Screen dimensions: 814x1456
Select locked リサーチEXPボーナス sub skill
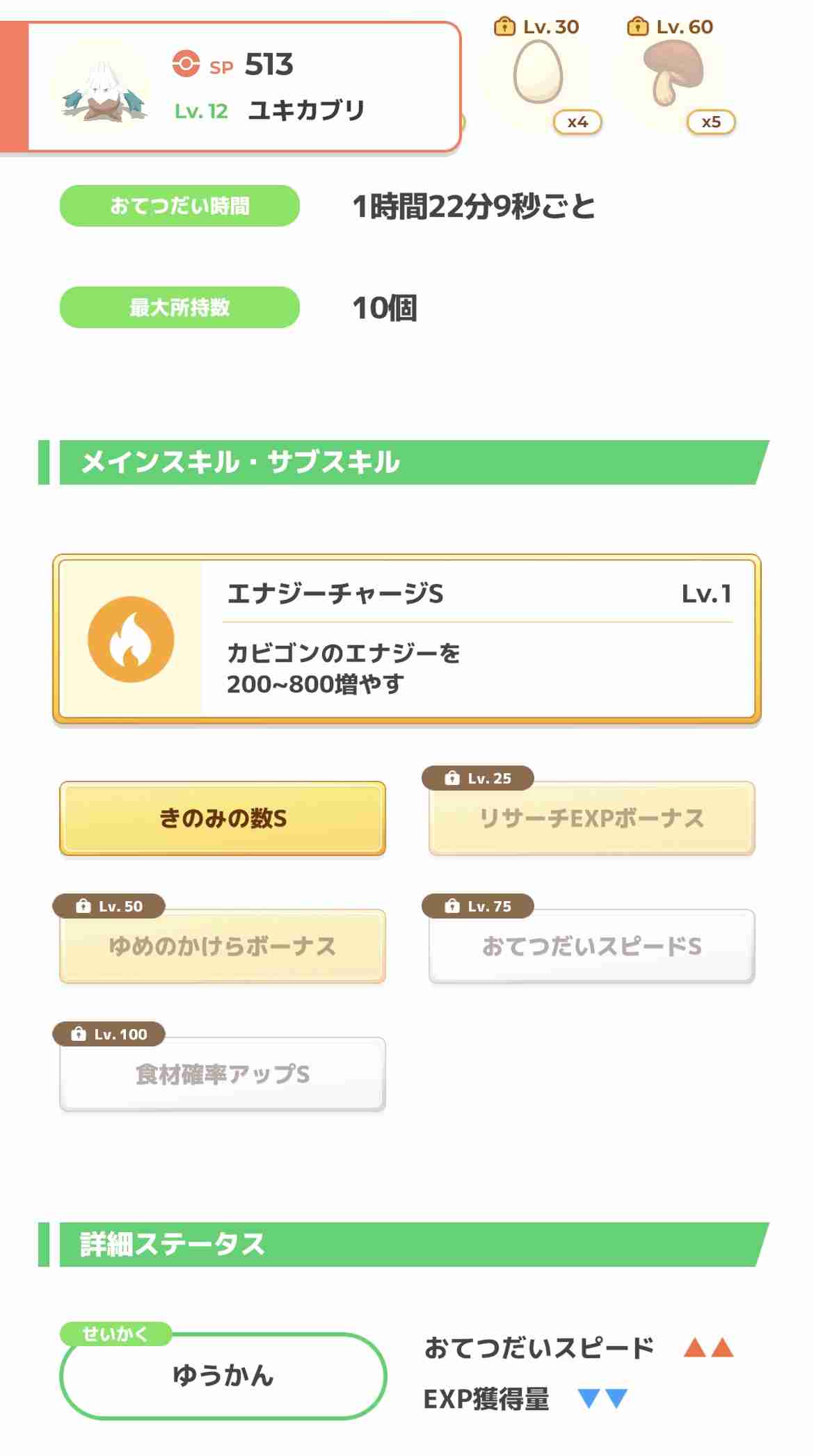pyautogui.click(x=592, y=818)
